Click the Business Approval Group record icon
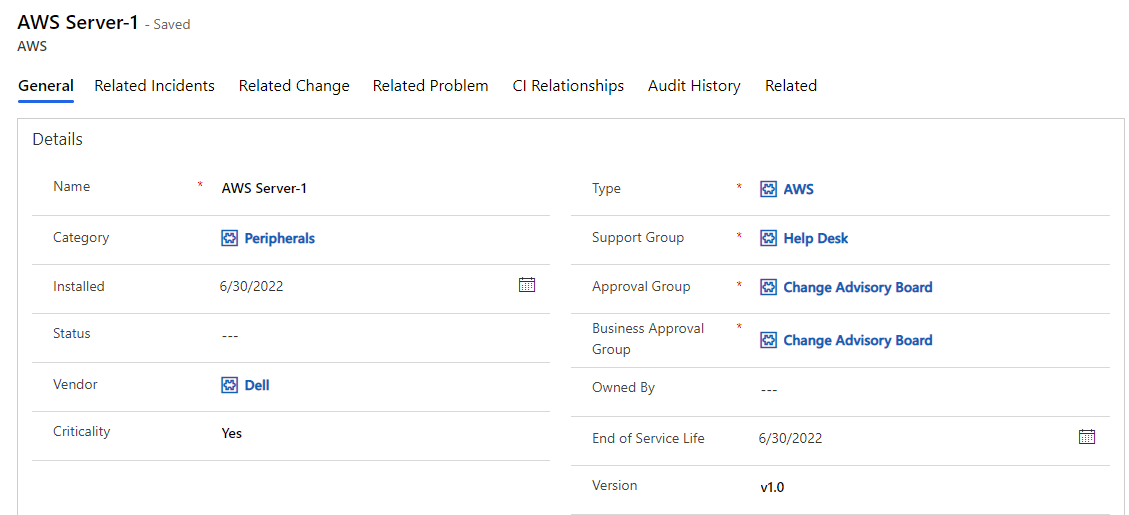Screen dimensions: 1129x515 click(768, 340)
